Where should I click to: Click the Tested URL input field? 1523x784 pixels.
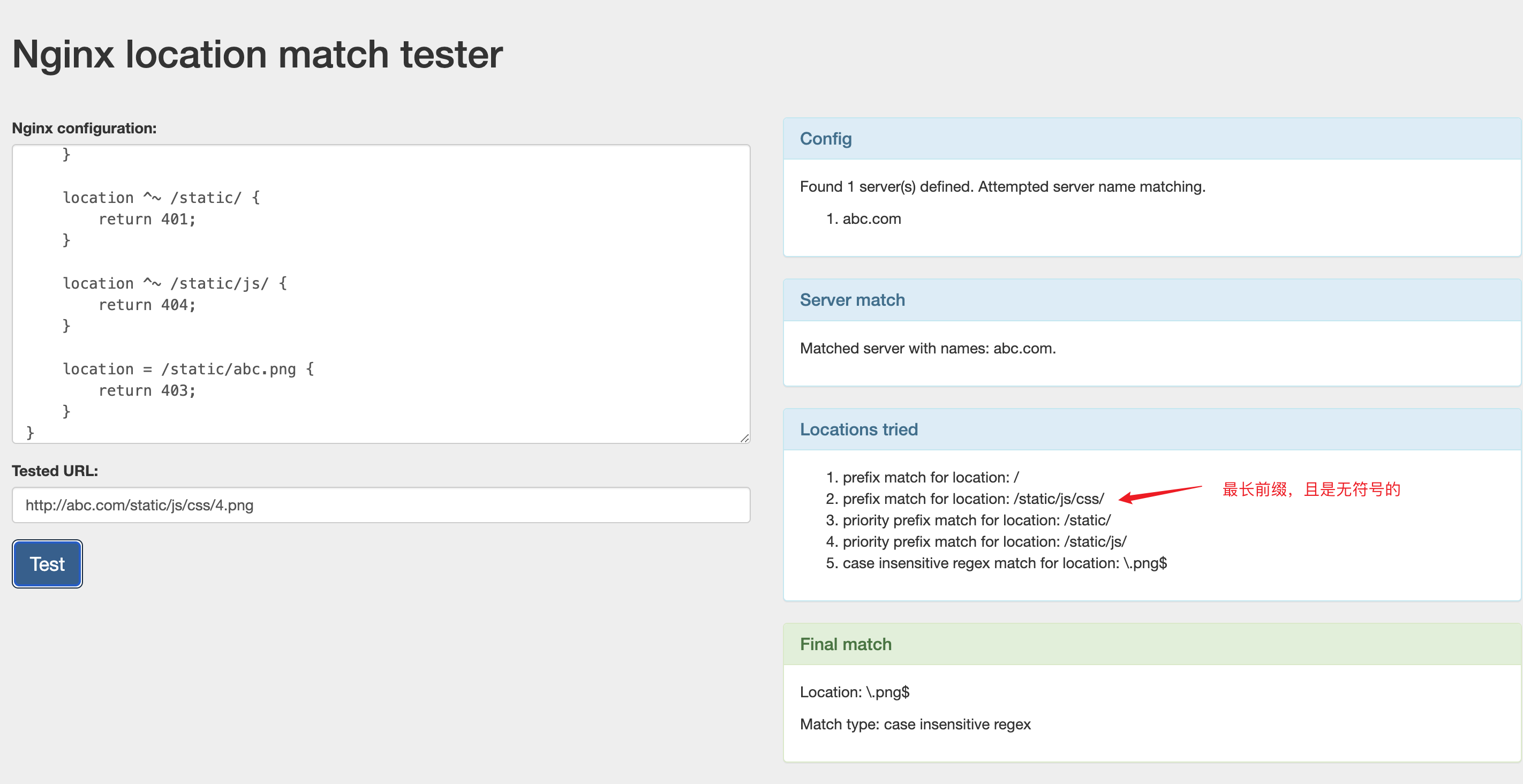pos(381,505)
